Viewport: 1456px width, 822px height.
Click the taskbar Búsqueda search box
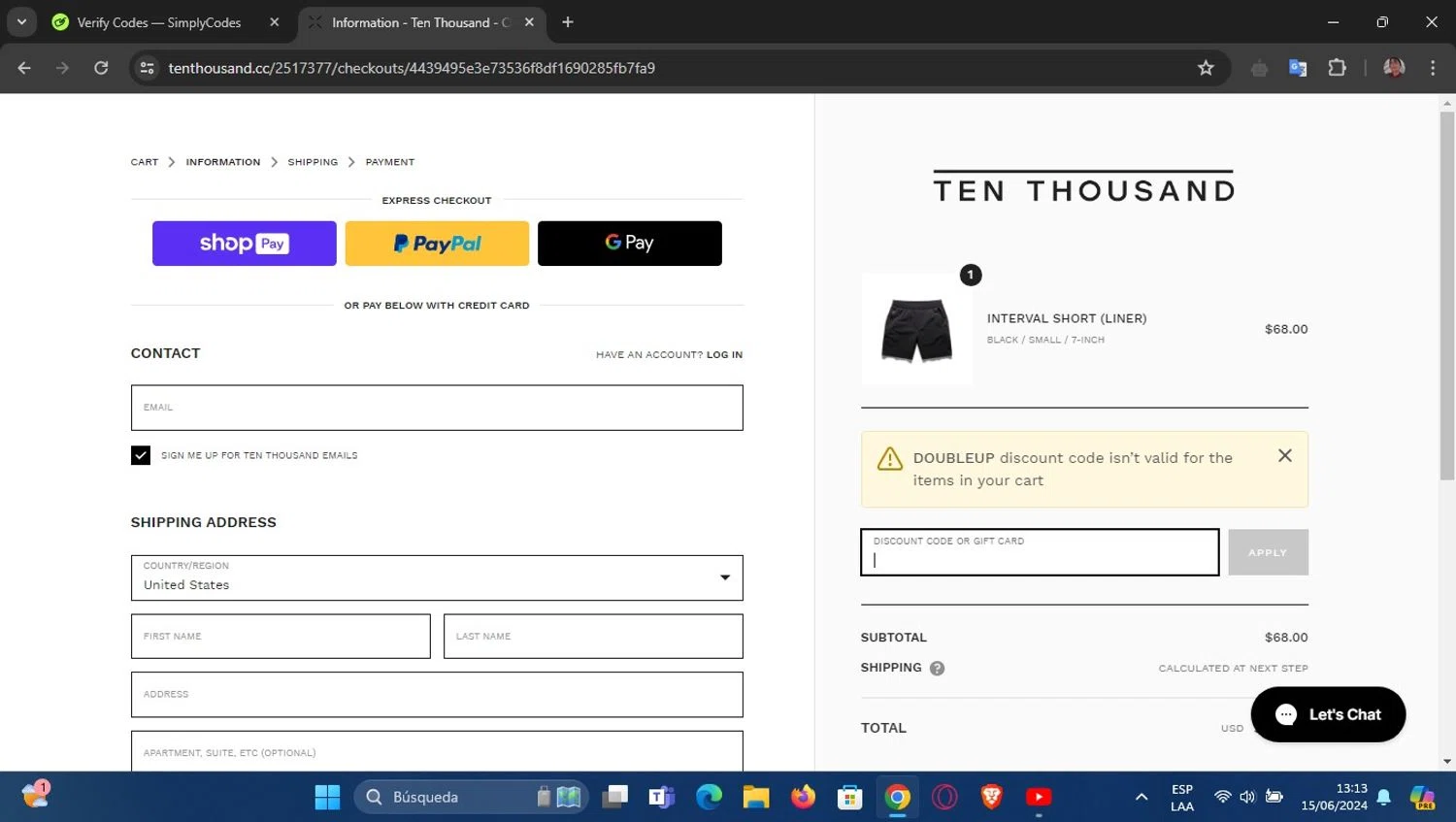pyautogui.click(x=471, y=797)
